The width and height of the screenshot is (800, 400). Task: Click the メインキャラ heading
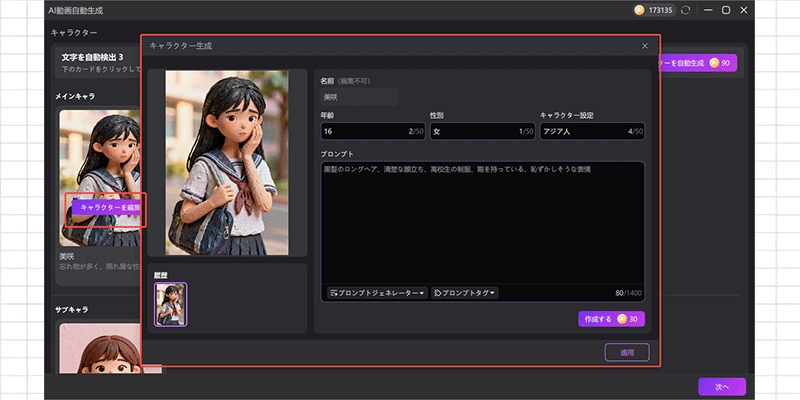point(75,96)
